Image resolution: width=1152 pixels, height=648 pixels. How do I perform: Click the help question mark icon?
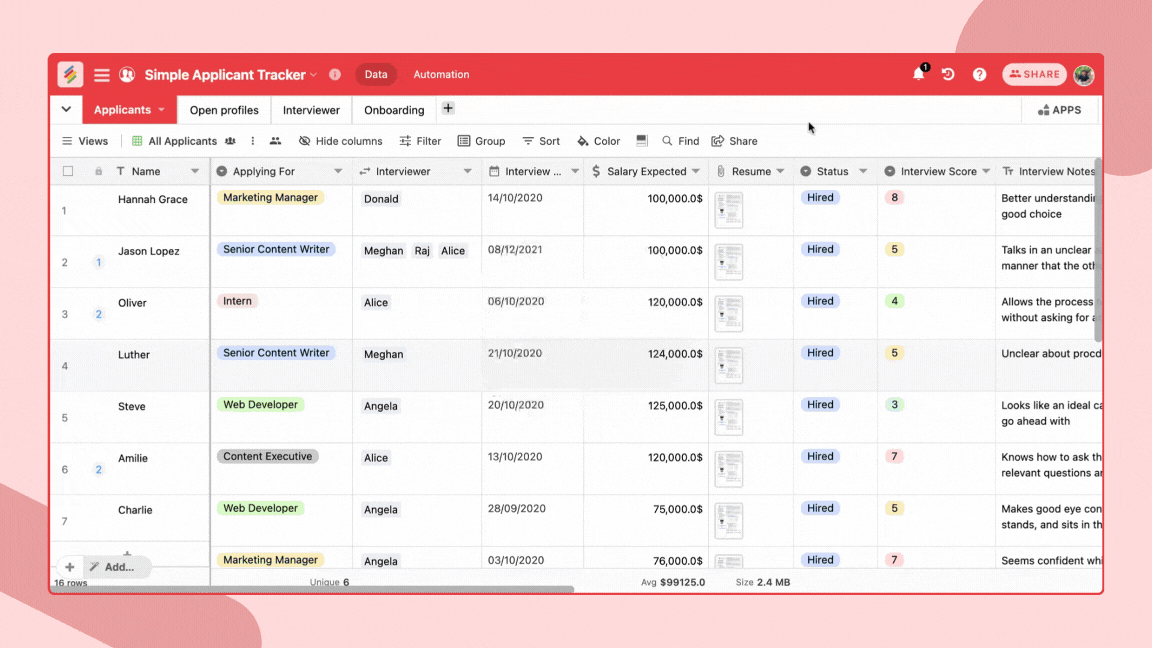(979, 74)
